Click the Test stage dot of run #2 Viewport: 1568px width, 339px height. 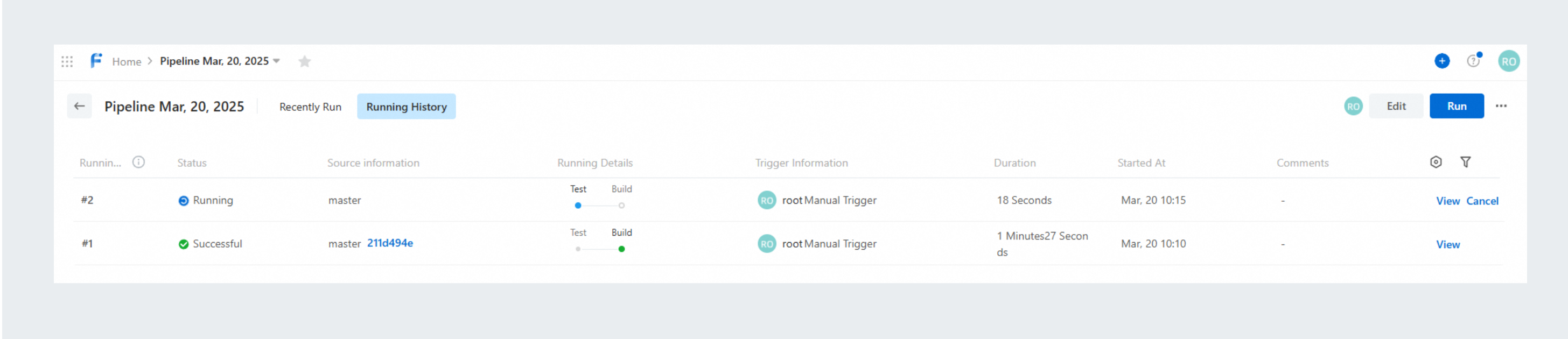[578, 206]
